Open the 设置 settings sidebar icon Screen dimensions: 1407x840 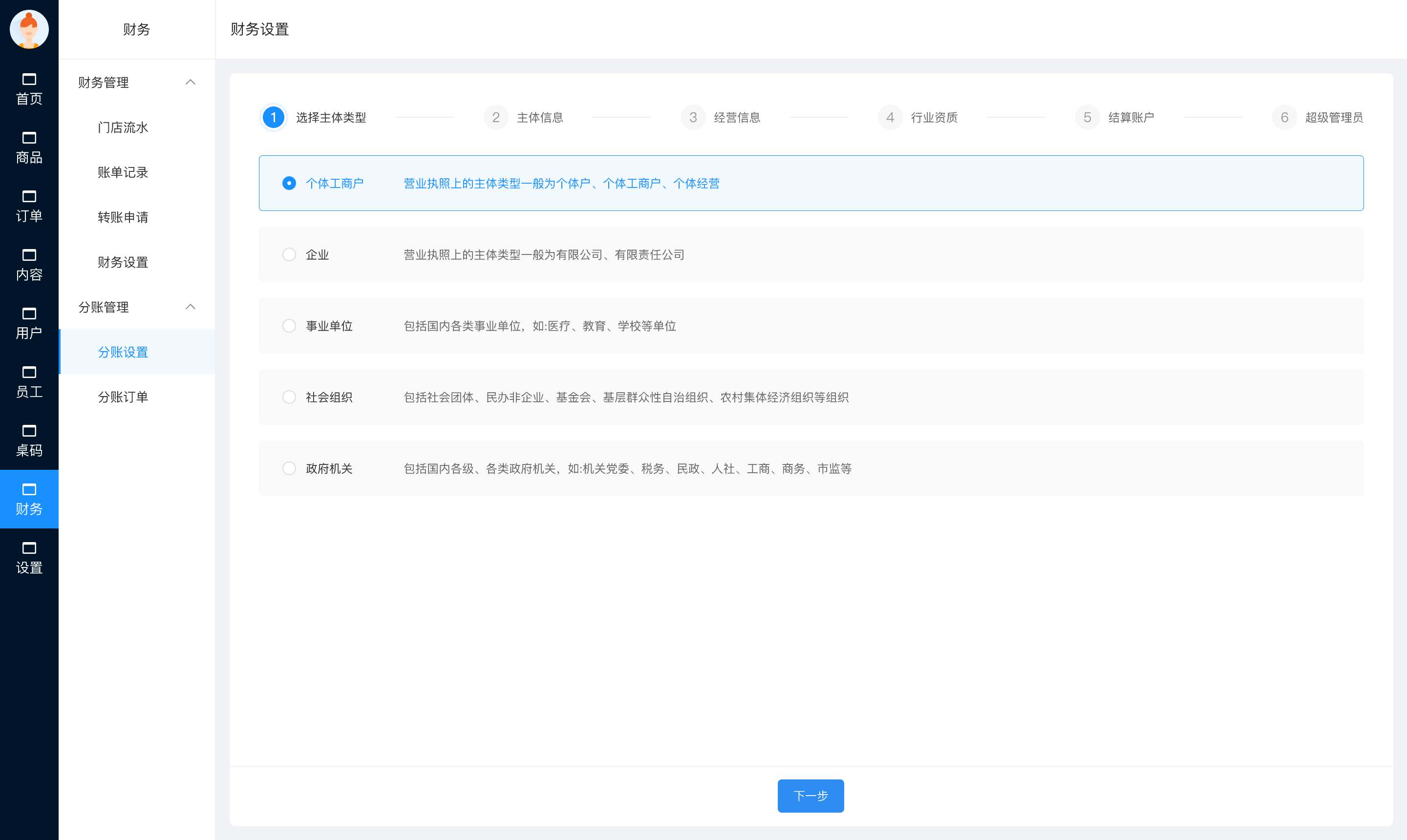[29, 558]
